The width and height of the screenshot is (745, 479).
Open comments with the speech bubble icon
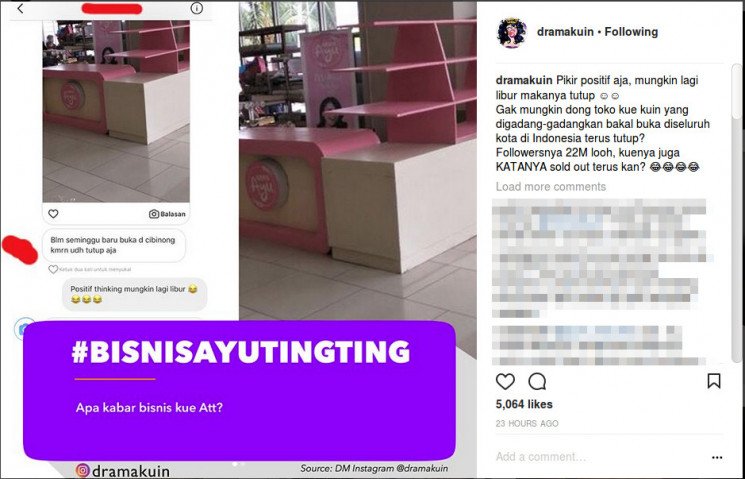click(537, 381)
